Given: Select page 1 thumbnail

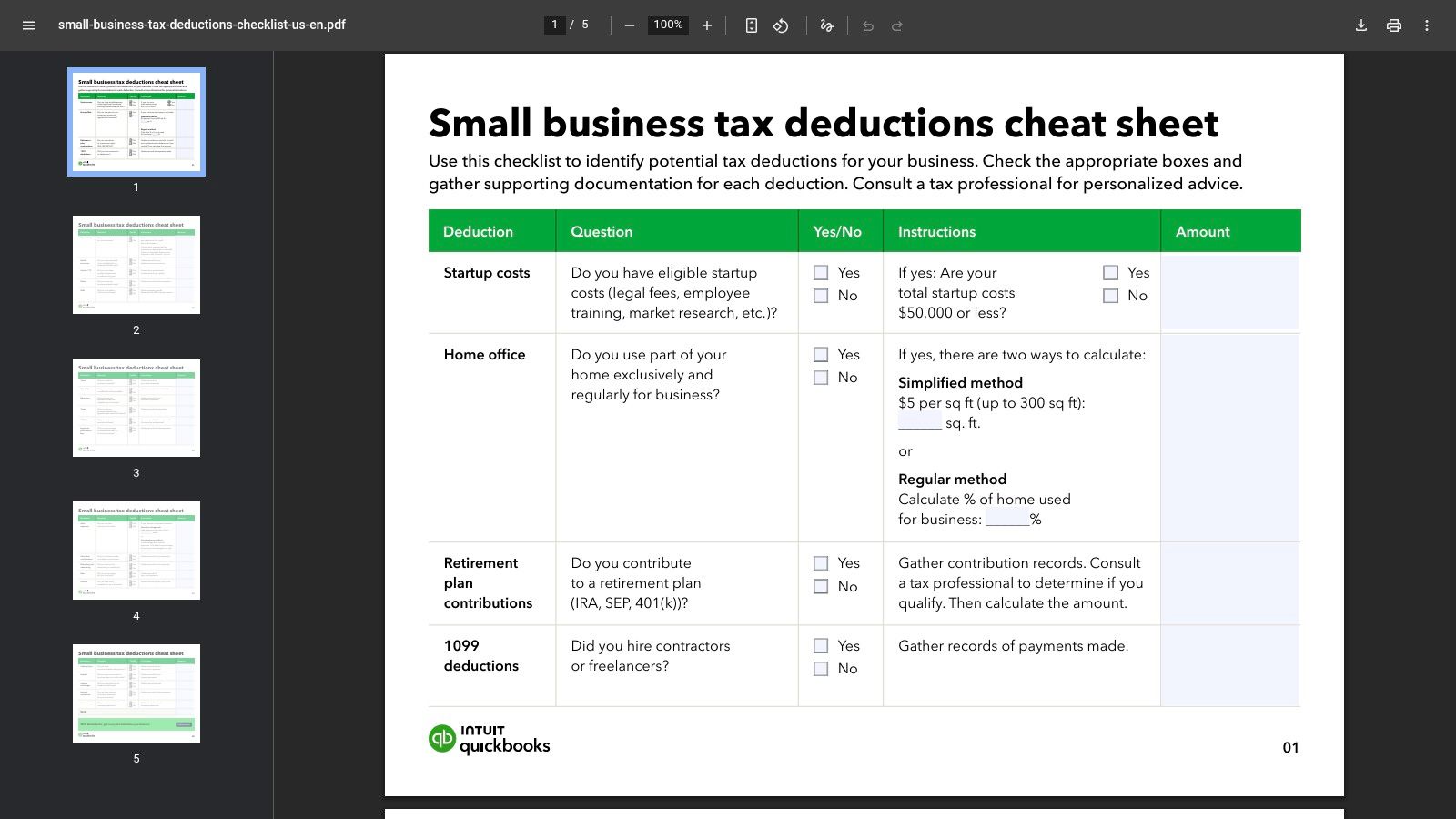Looking at the screenshot, I should (x=136, y=122).
